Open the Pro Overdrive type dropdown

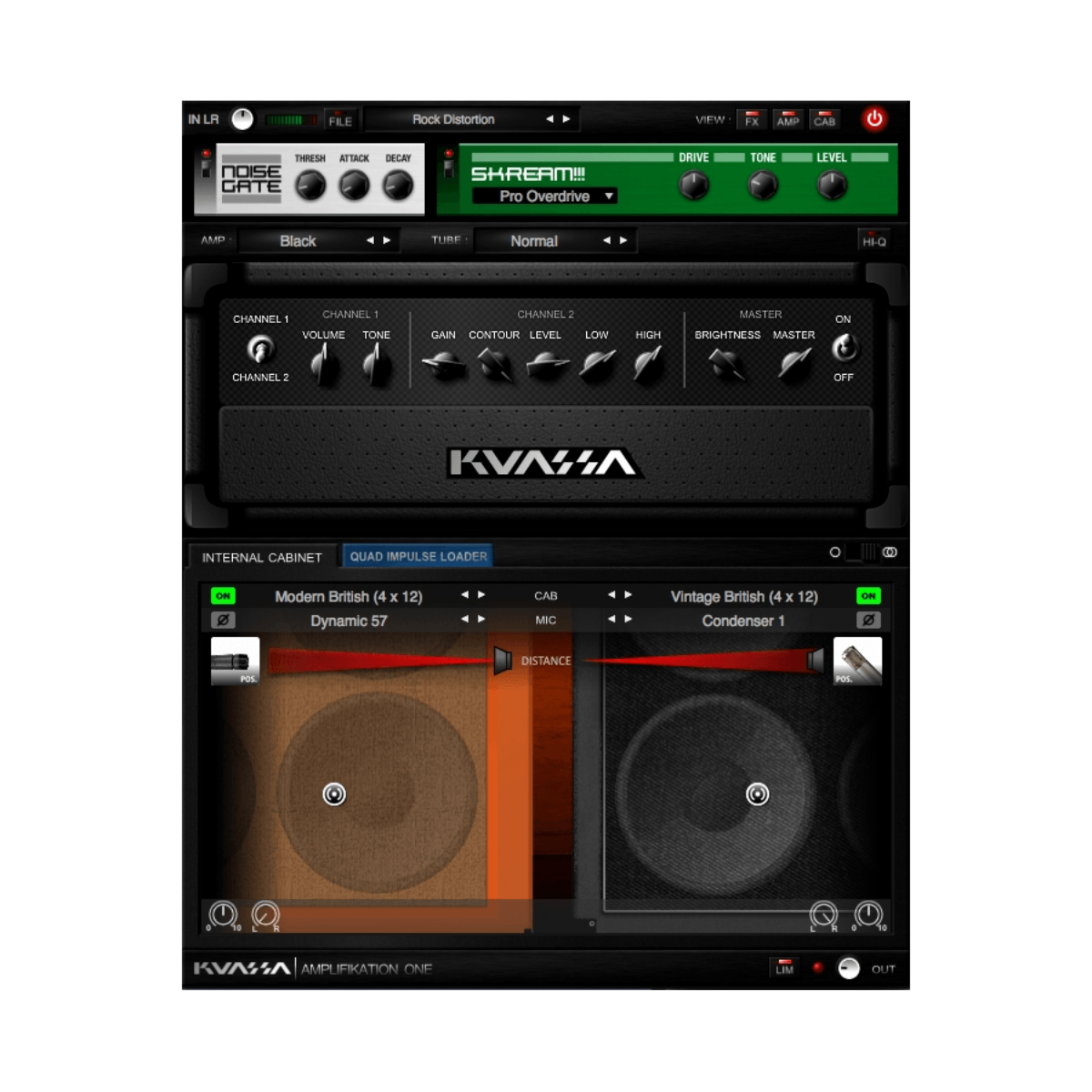545,197
